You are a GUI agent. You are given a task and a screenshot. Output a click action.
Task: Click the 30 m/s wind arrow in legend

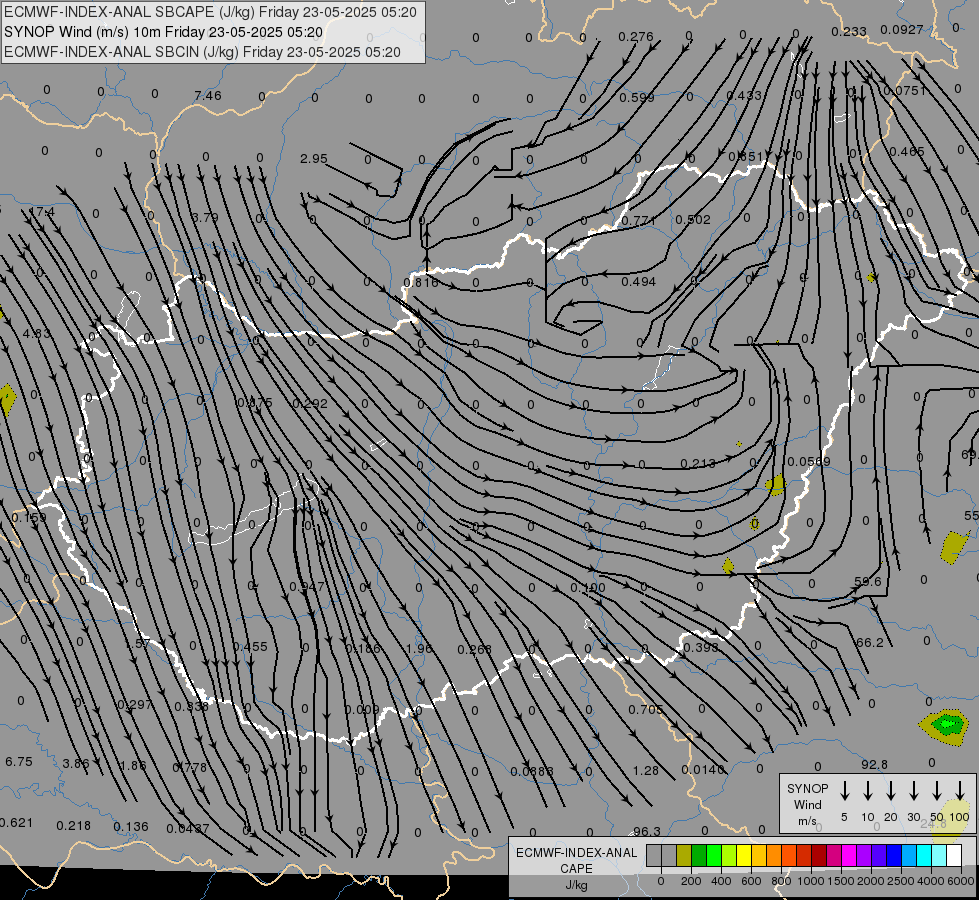(x=913, y=791)
